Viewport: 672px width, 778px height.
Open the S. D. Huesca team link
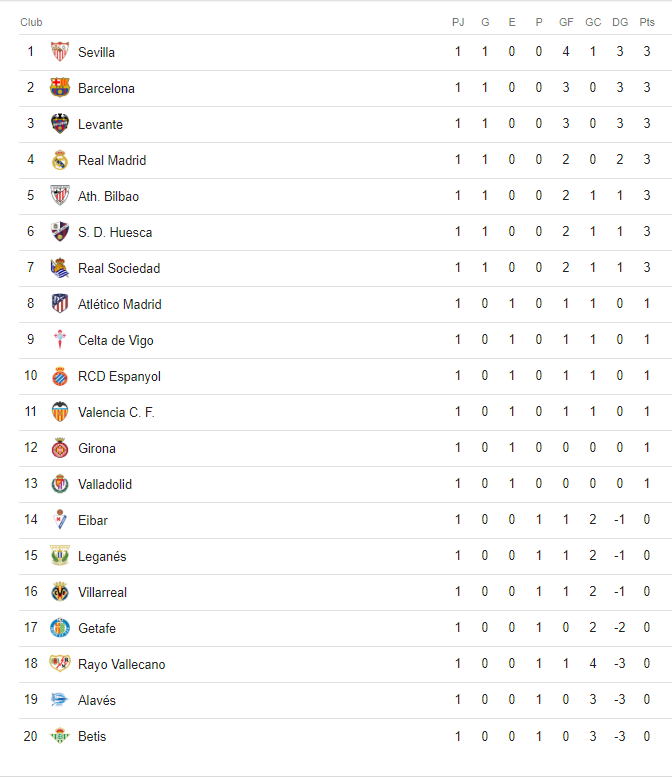click(x=115, y=232)
